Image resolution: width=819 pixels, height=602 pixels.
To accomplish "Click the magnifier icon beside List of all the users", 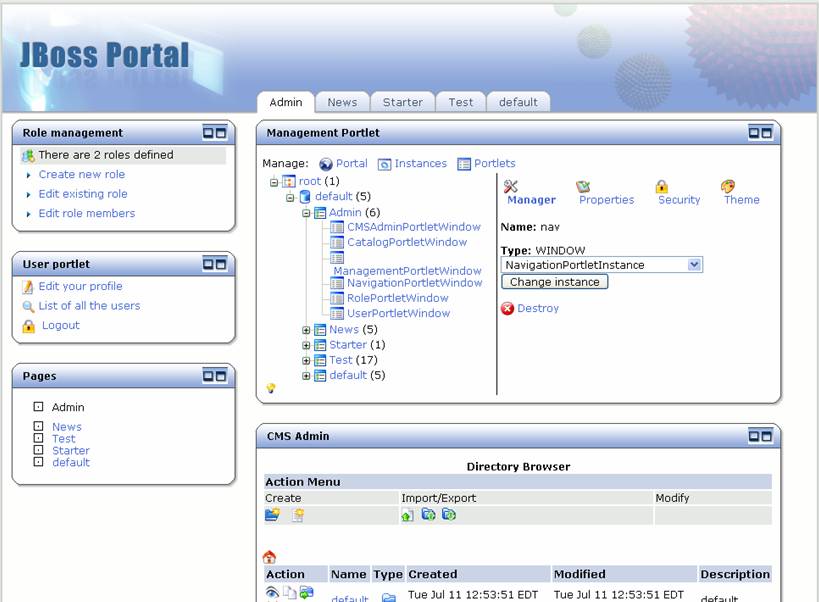I will tap(28, 306).
